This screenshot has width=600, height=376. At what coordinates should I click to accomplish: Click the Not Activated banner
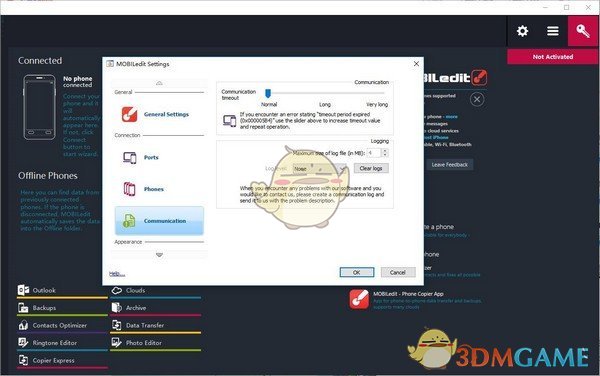point(553,57)
